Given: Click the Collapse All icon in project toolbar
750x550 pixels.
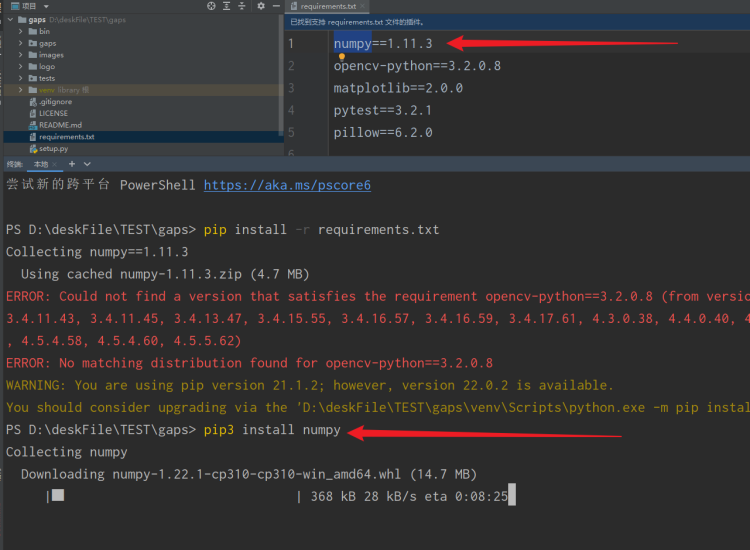Looking at the screenshot, I should coord(242,6).
